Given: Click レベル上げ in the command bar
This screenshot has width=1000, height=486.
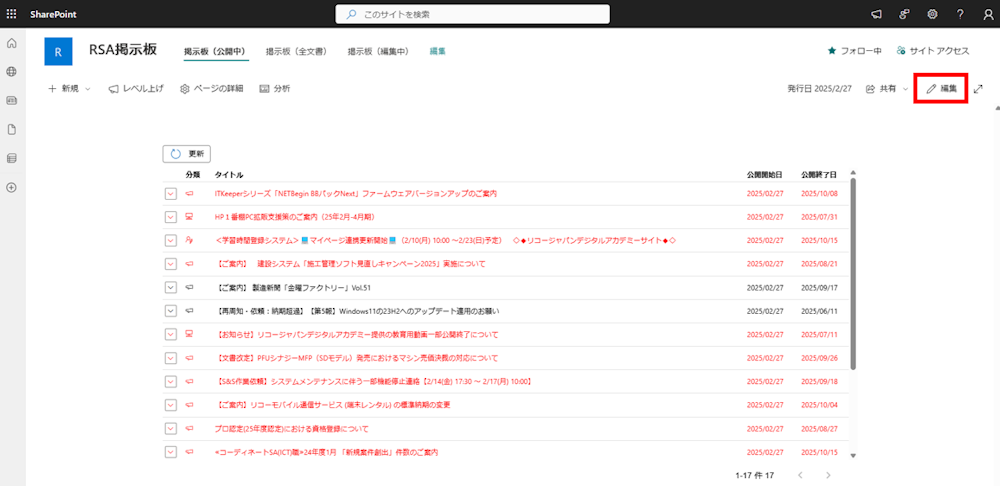Looking at the screenshot, I should [x=136, y=89].
